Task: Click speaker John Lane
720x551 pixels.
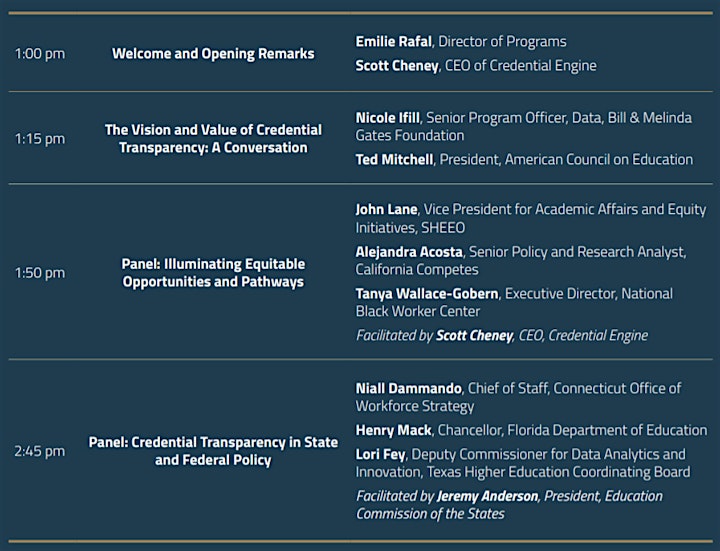Action: 387,209
